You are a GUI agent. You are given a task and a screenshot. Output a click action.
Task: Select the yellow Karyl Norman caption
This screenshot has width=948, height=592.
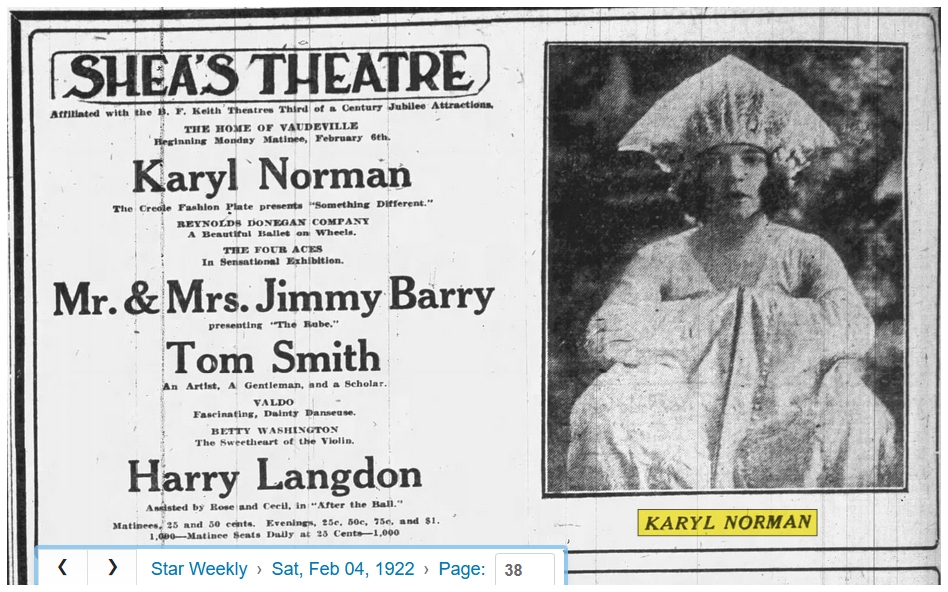pos(727,522)
